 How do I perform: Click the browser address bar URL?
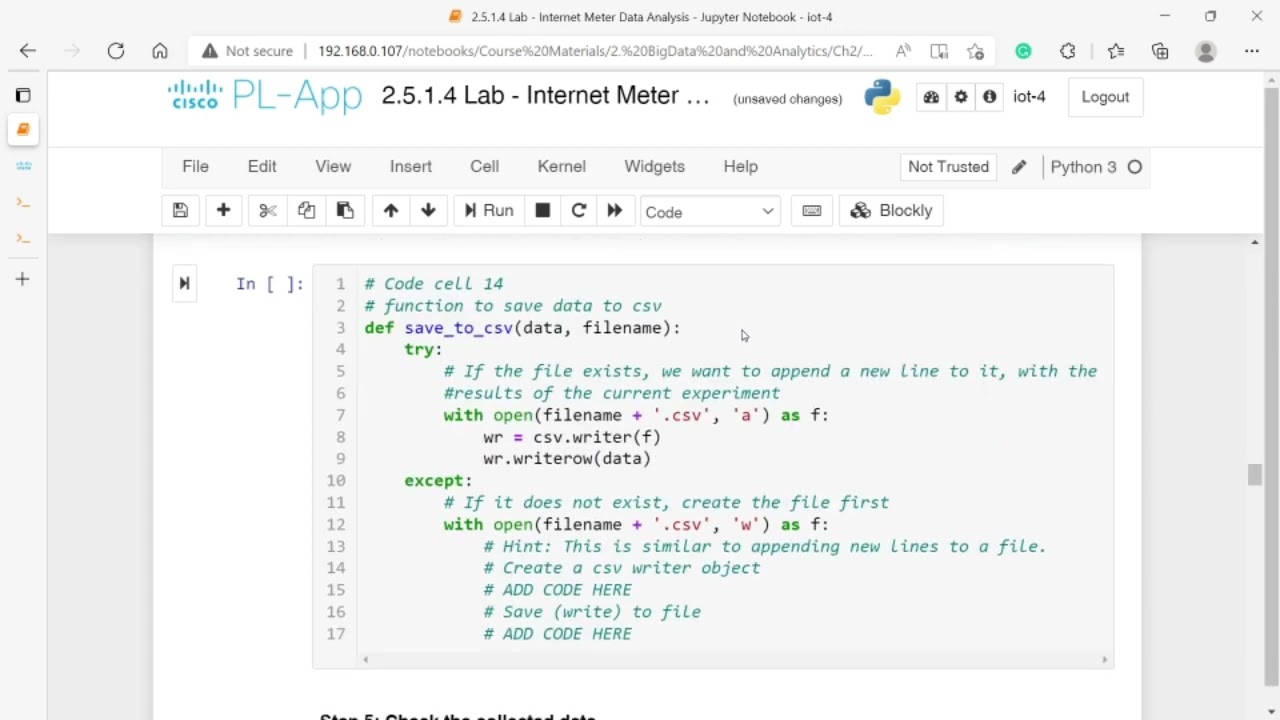coord(595,51)
